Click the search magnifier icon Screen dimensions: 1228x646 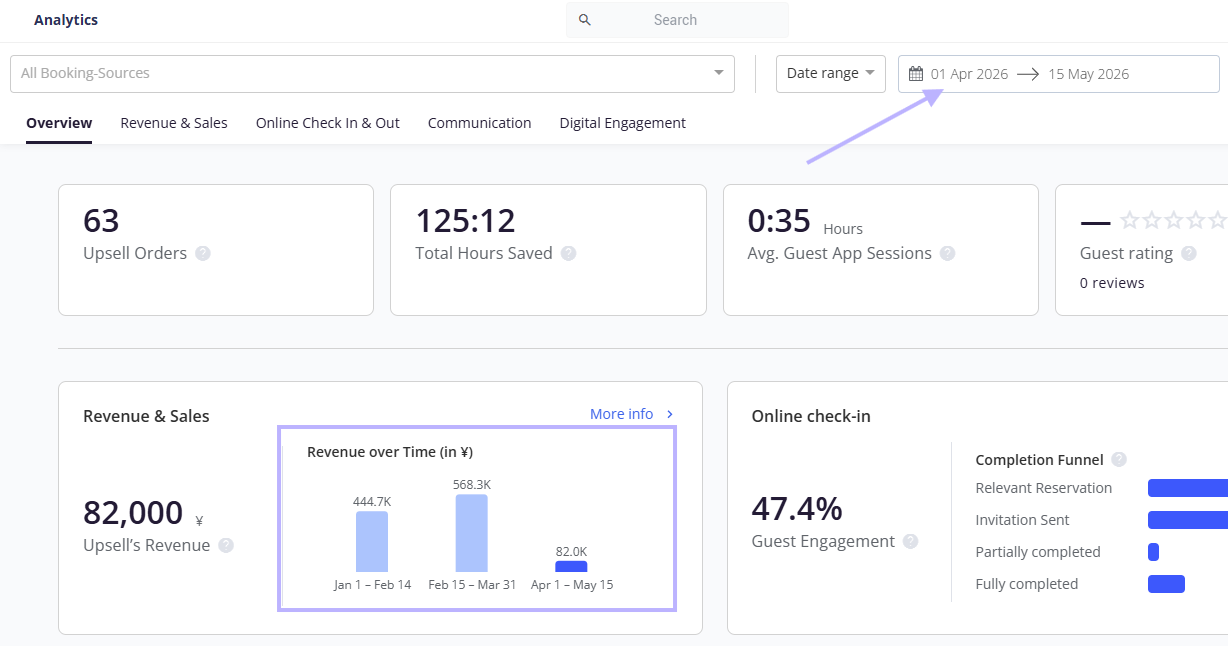585,20
